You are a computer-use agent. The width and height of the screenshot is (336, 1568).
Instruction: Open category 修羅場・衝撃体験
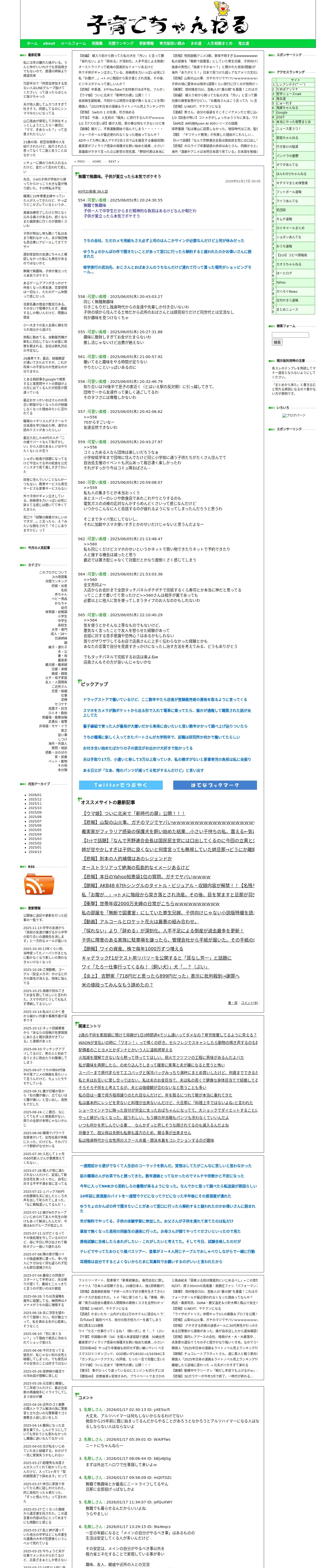click(55, 717)
